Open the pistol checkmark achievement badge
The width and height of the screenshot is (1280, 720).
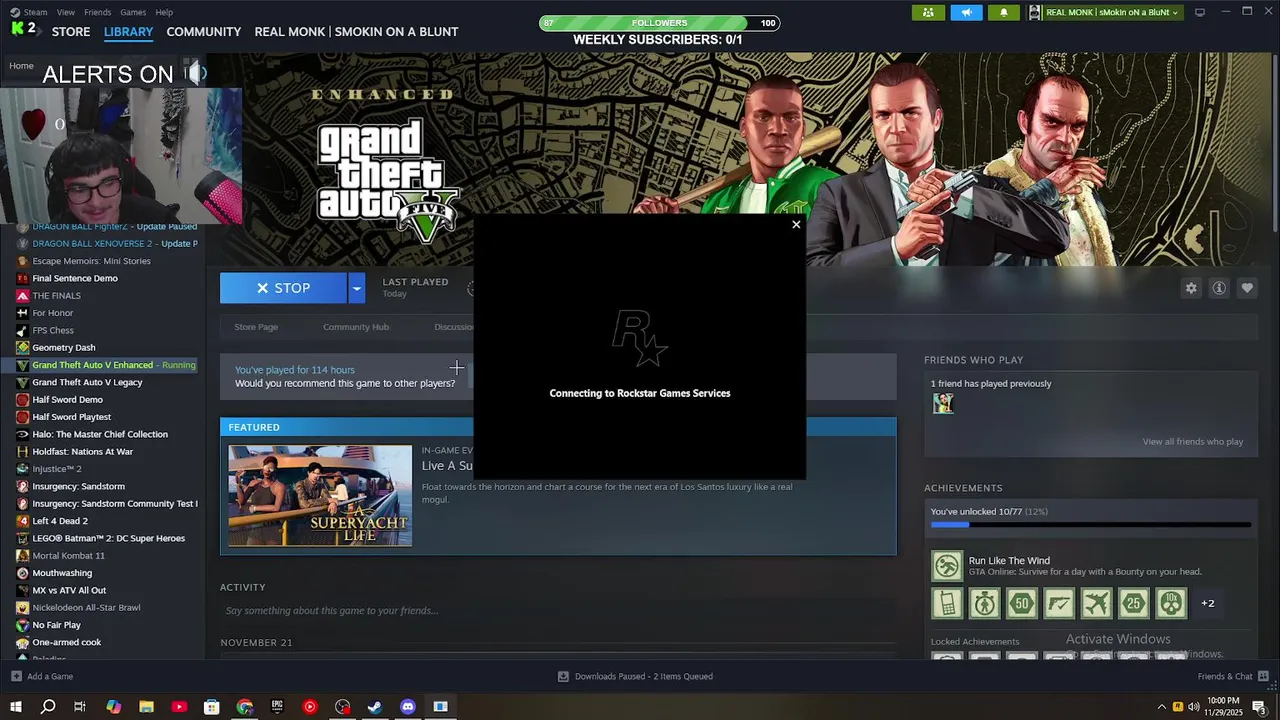(1059, 603)
